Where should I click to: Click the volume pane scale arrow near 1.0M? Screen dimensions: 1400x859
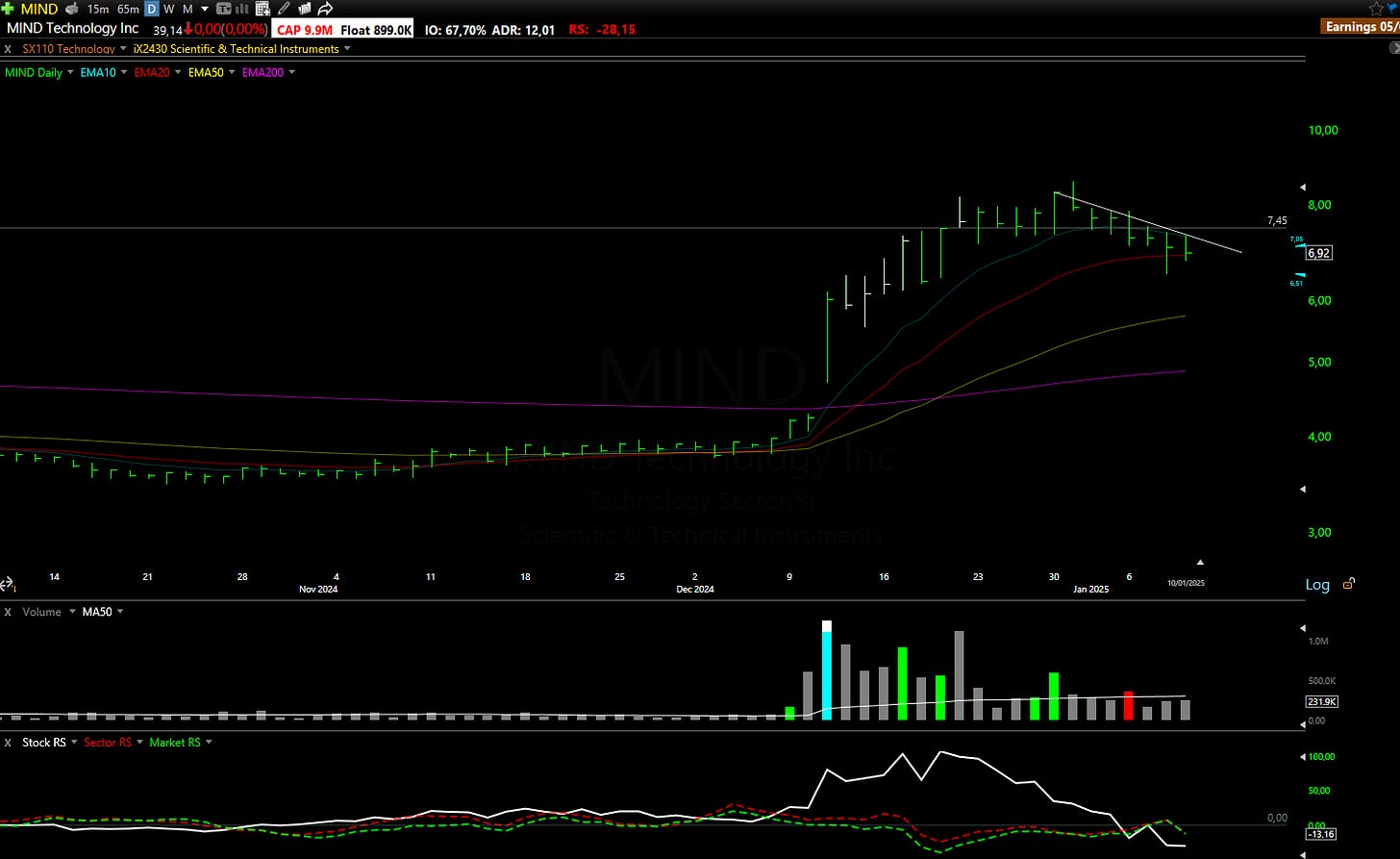[1303, 628]
